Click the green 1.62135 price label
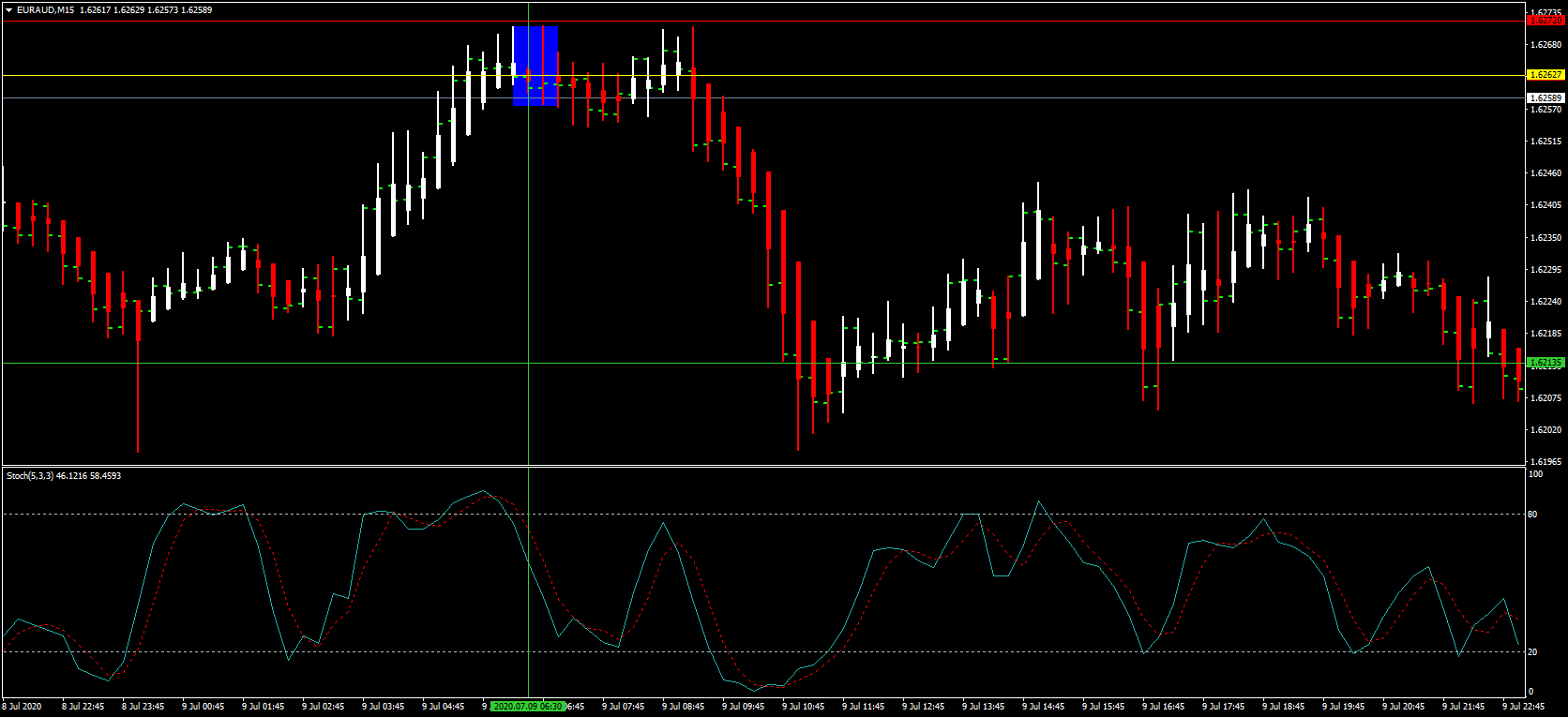Image resolution: width=1568 pixels, height=717 pixels. pos(1545,363)
